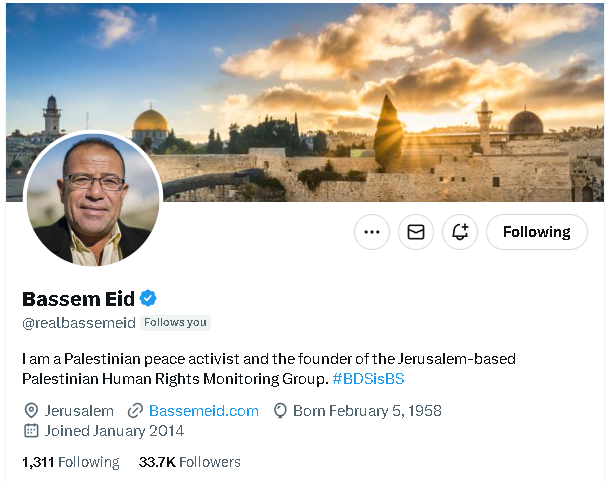
Task: Click the chain link icon before Bassemeid.com
Action: pyautogui.click(x=134, y=410)
